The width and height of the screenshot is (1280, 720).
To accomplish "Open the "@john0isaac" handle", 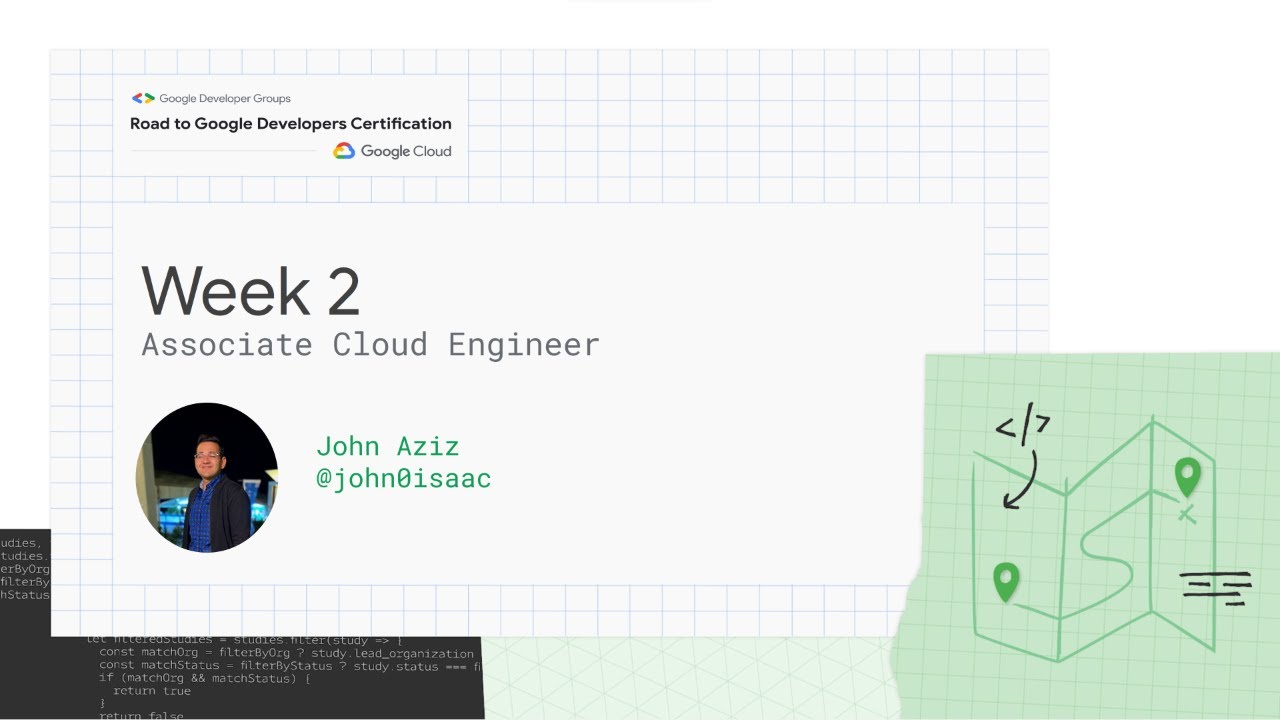I will pos(403,479).
